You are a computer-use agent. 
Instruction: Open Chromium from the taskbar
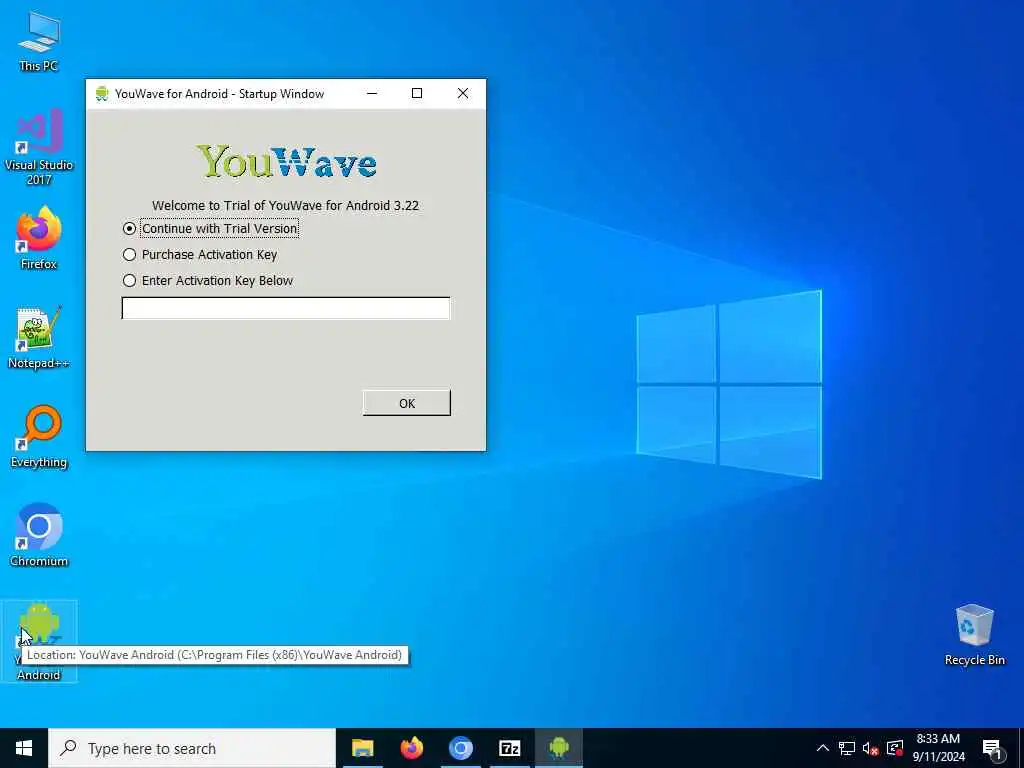[x=460, y=748]
